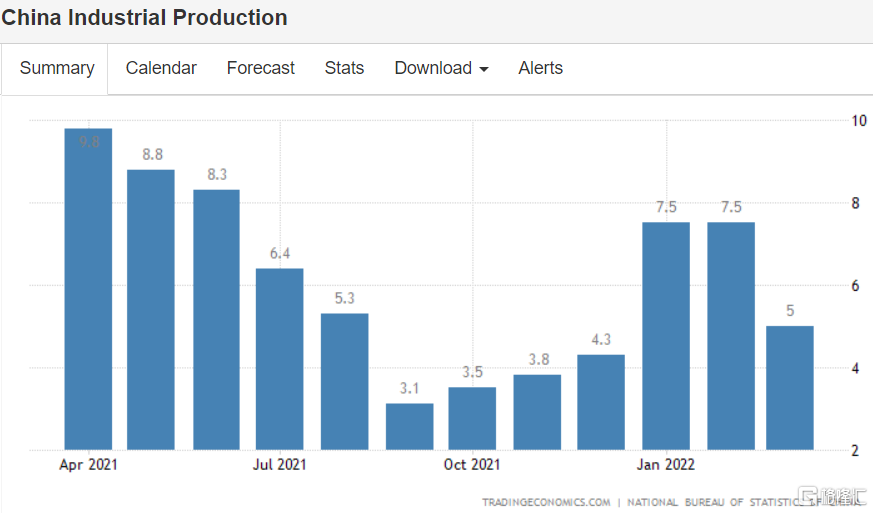Select the bar with value 3.8

click(537, 412)
